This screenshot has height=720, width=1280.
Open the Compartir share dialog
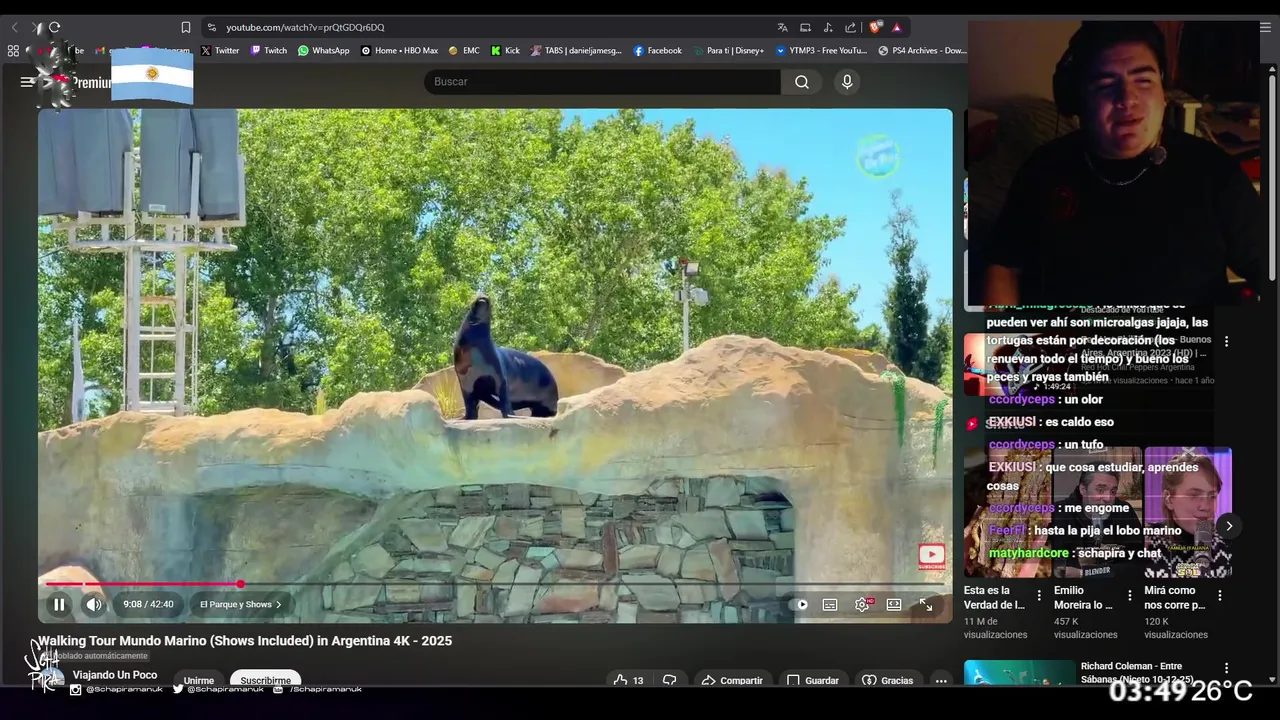[x=732, y=680]
